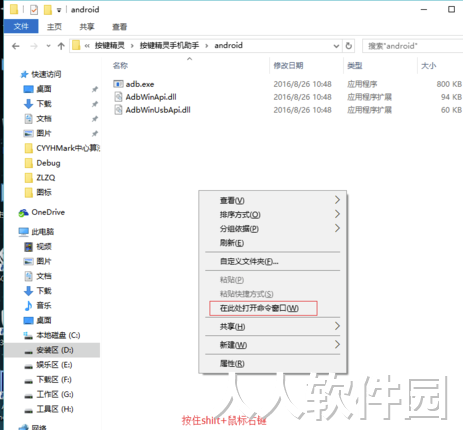Switch to the 共享 ribbon tab
Viewport: 463px width, 430px height.
point(87,27)
